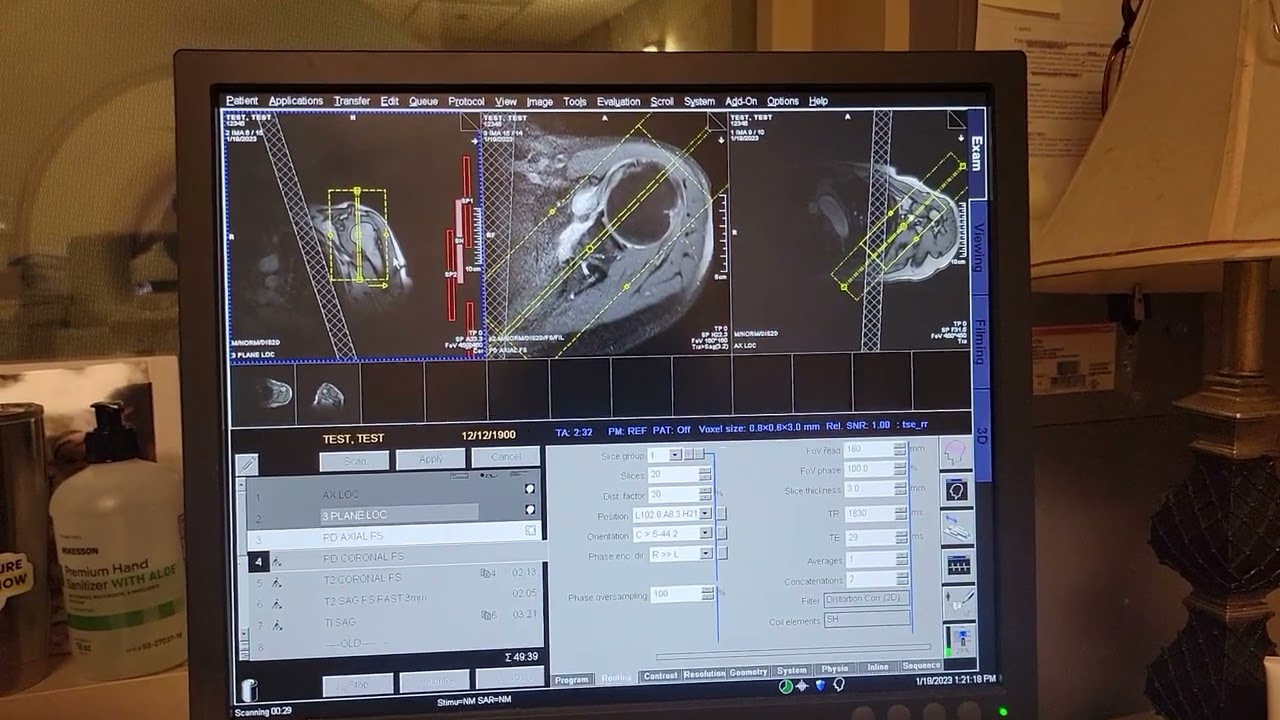Toggle the checkbox next to Position
Screen dimensions: 1280x720
pos(722,514)
